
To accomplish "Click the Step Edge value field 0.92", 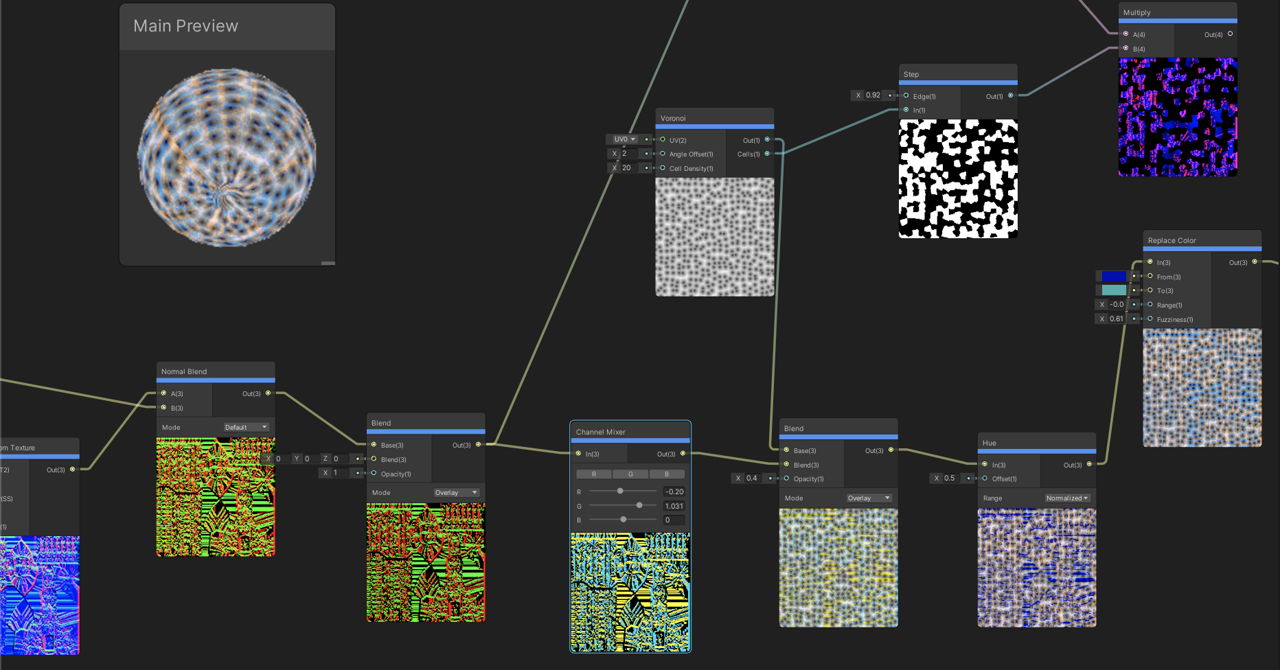I will (873, 95).
